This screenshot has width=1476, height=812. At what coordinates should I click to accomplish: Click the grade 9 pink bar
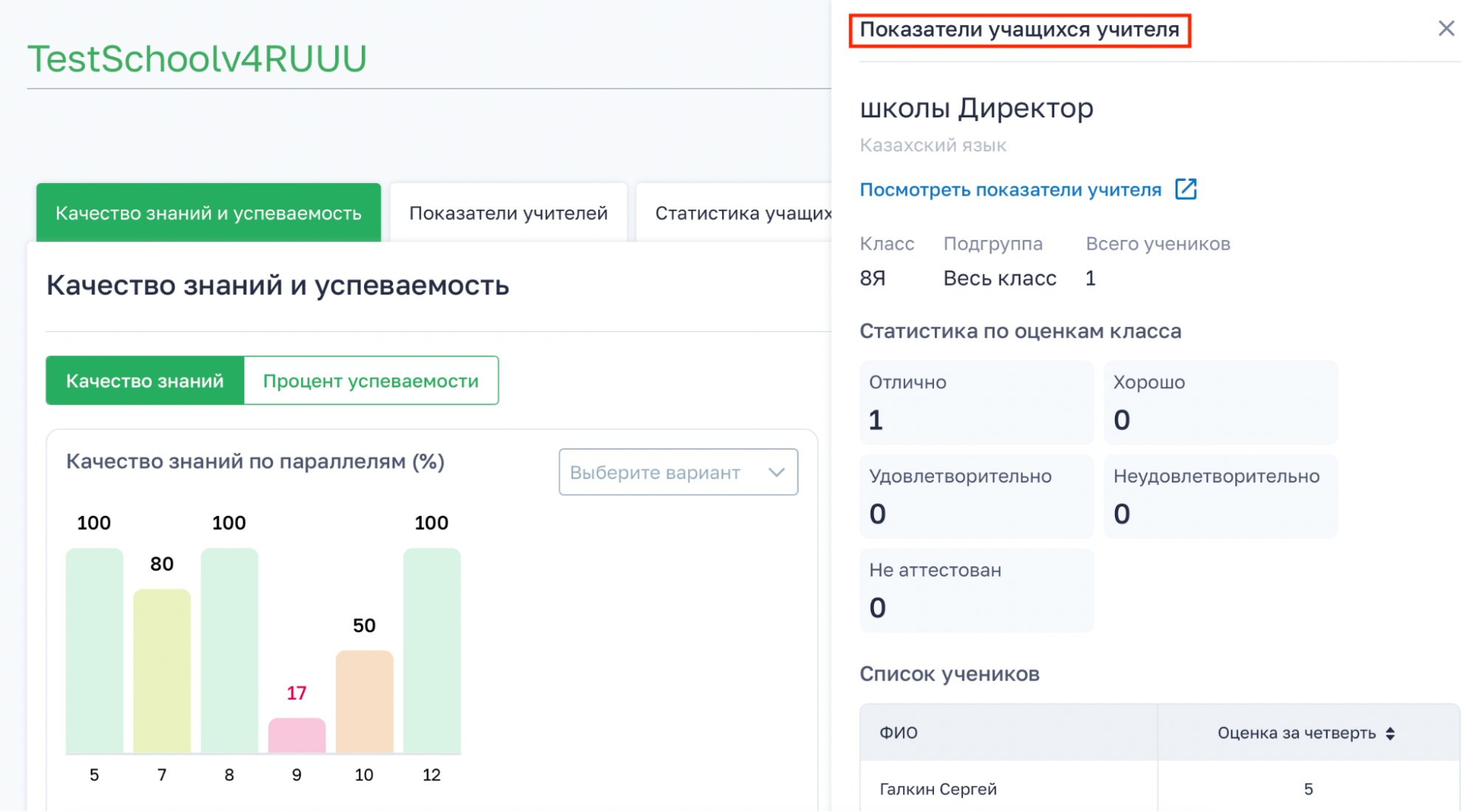click(297, 735)
